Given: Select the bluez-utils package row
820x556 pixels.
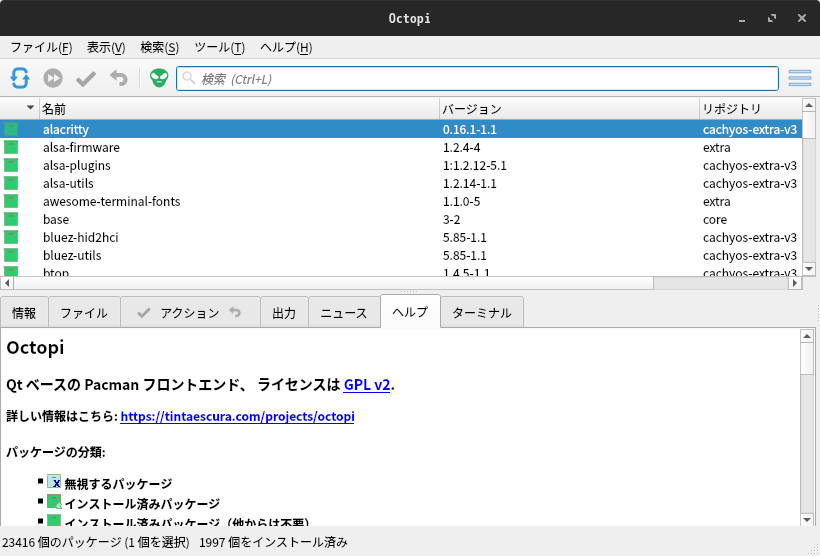Looking at the screenshot, I should tap(401, 255).
